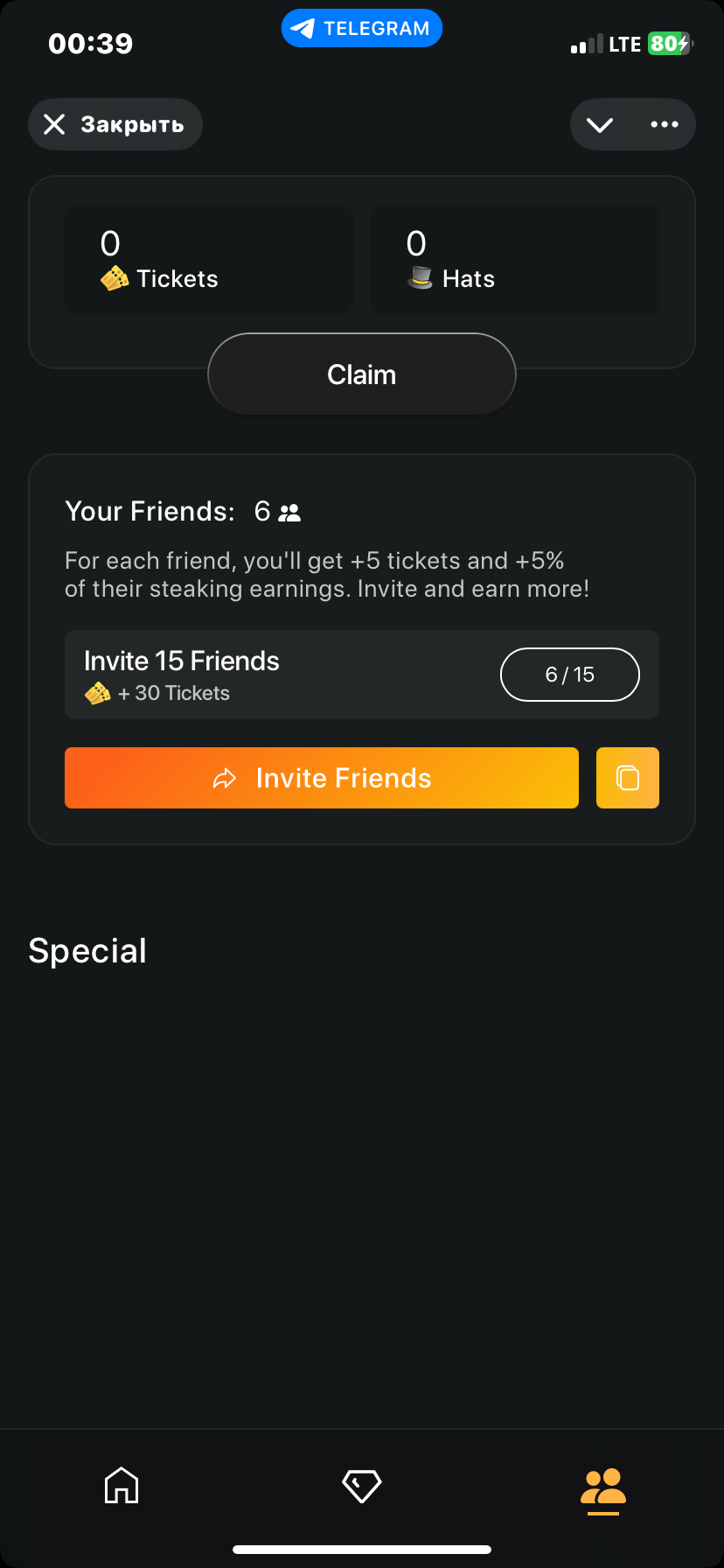Copy invite link with copy icon
The image size is (724, 1568).
[x=628, y=778]
